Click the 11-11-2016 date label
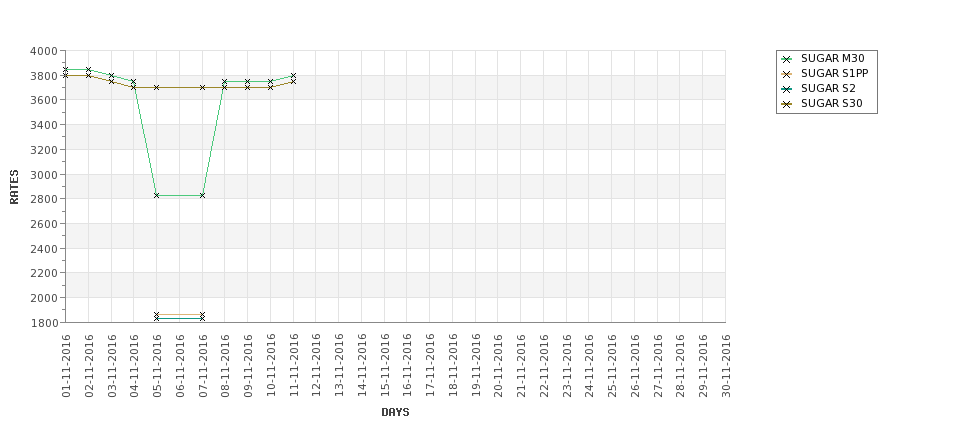The height and width of the screenshot is (429, 975). pyautogui.click(x=293, y=366)
